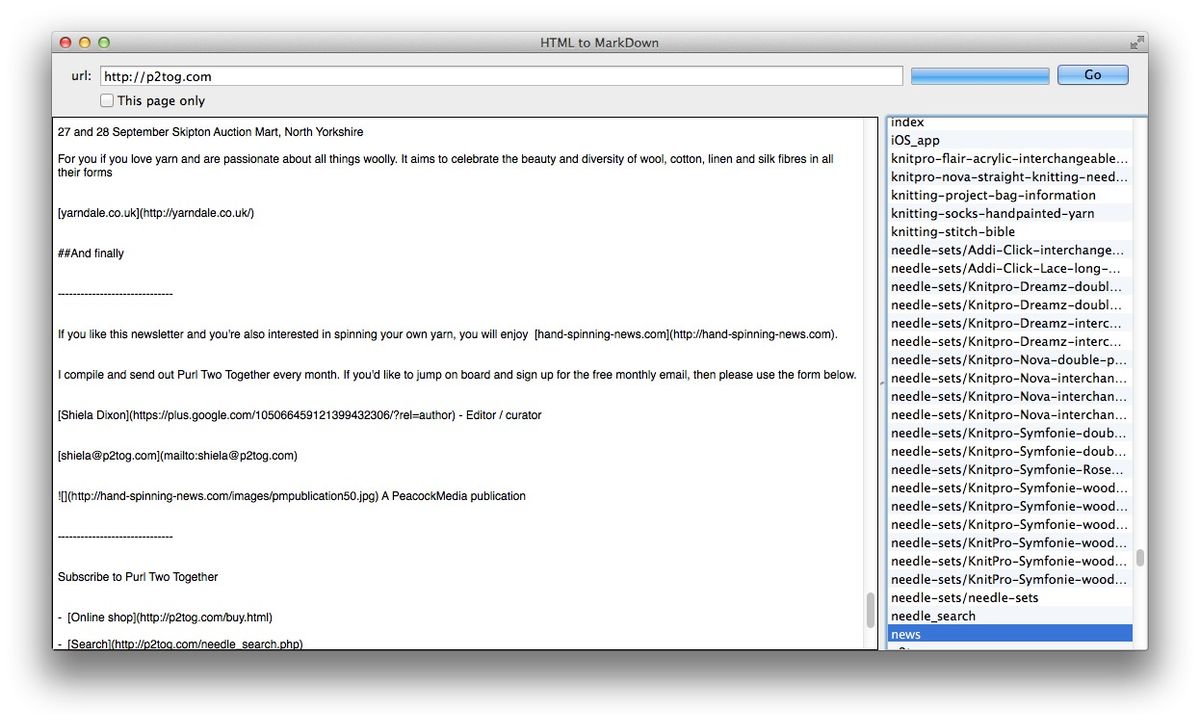Open the yarndale.co.uk link in the markdown text
1200x714 pixels.
coord(152,213)
